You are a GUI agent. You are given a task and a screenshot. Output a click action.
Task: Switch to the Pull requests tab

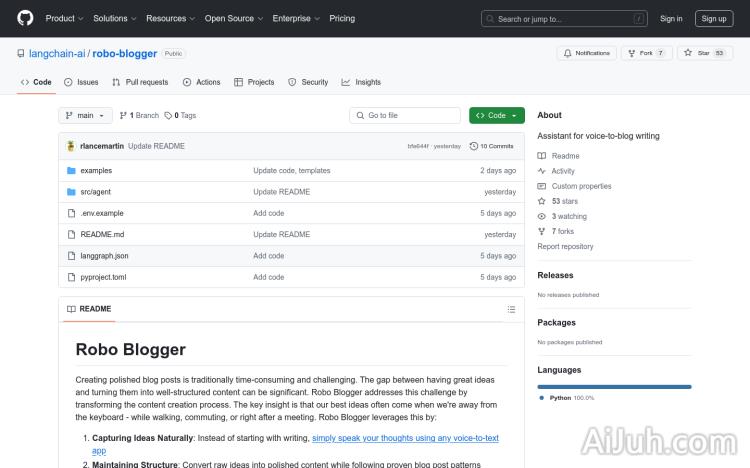coord(141,82)
